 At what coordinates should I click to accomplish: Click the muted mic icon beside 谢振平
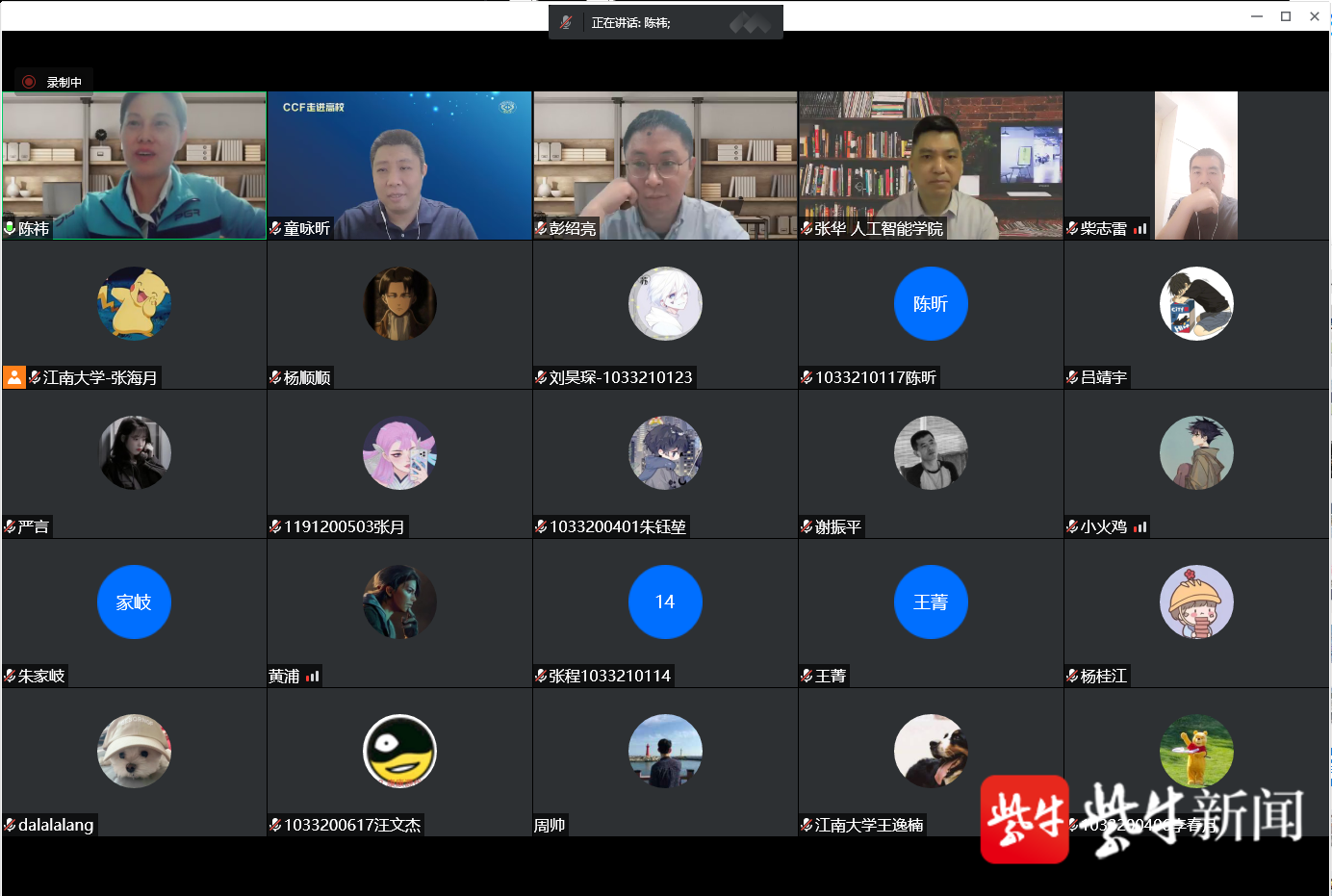[807, 526]
